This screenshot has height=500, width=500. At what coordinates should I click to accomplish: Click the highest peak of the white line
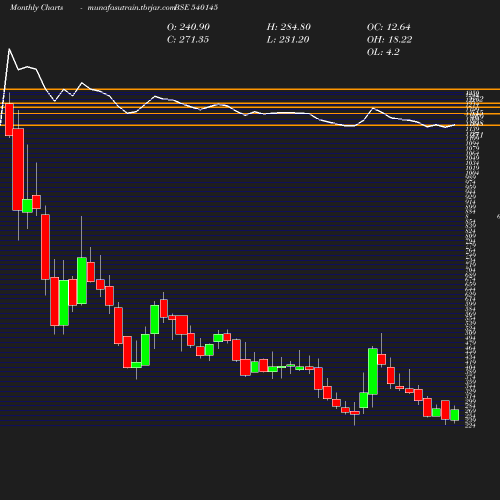(9, 49)
